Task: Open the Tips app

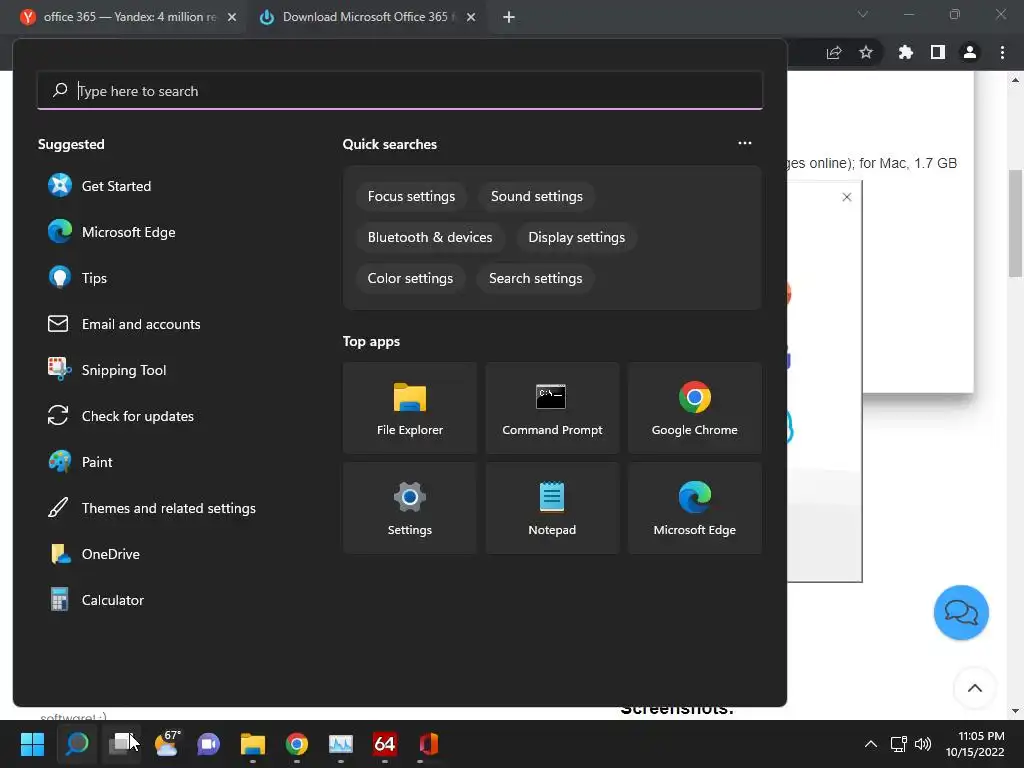Action: pyautogui.click(x=77, y=278)
